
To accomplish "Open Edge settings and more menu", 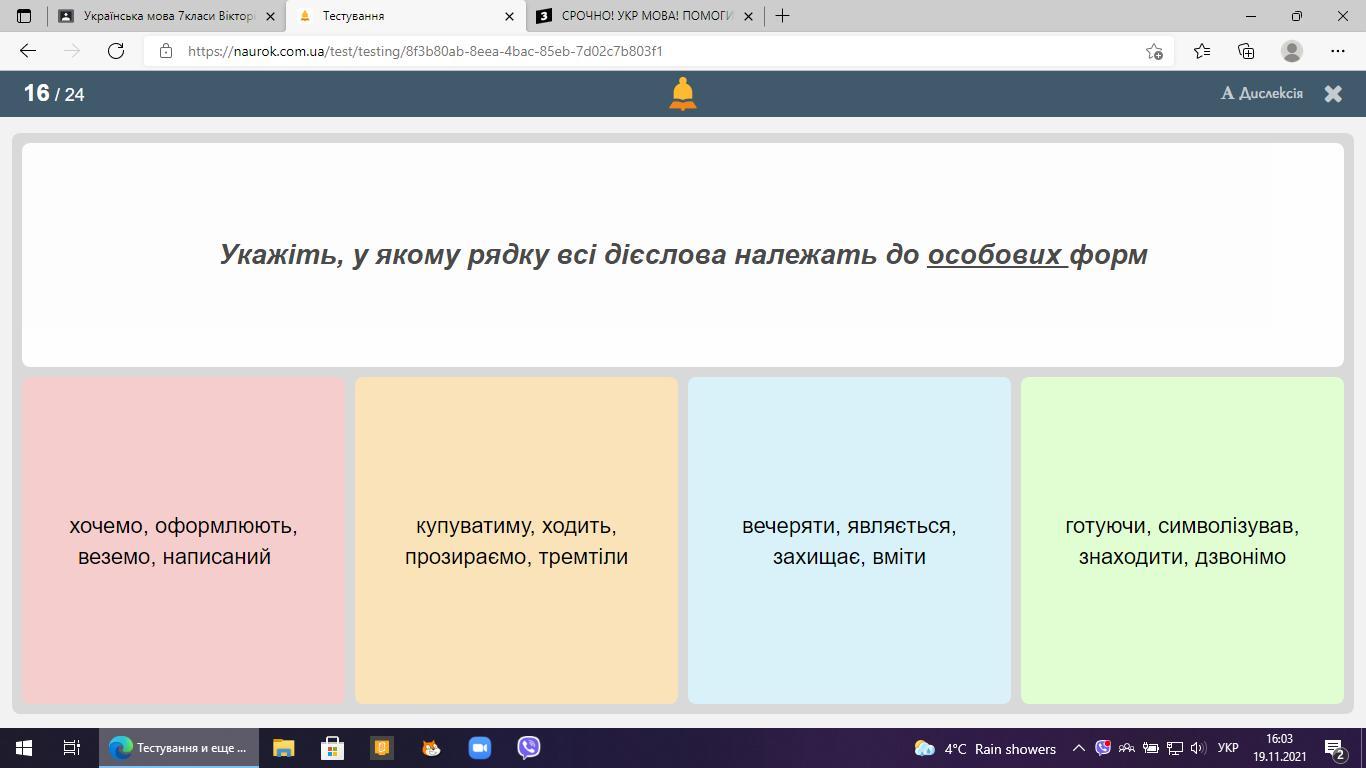I will [x=1338, y=51].
